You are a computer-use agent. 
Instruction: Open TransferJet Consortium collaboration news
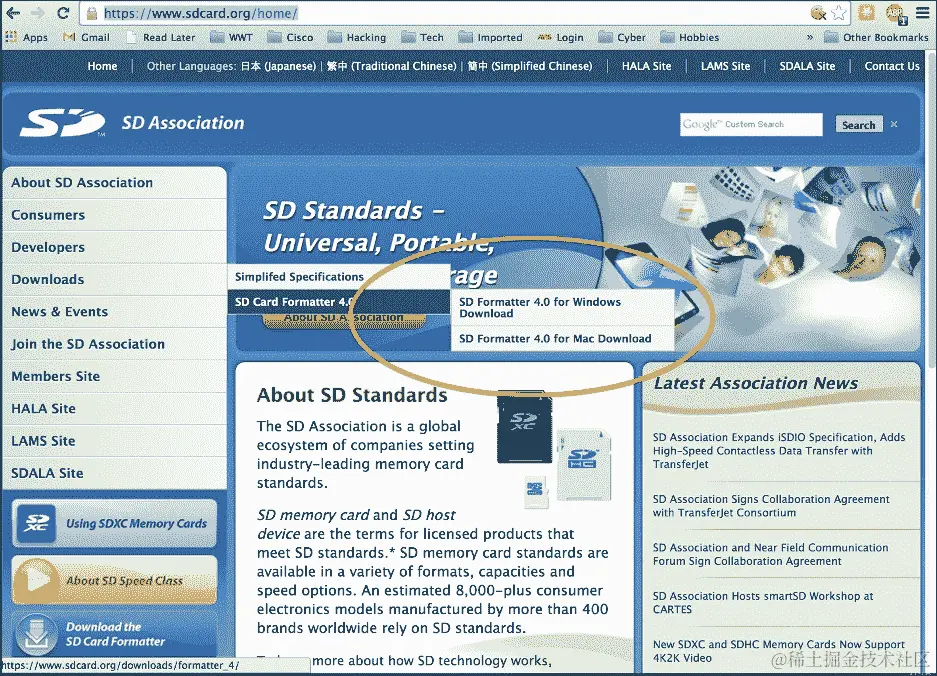(x=771, y=506)
